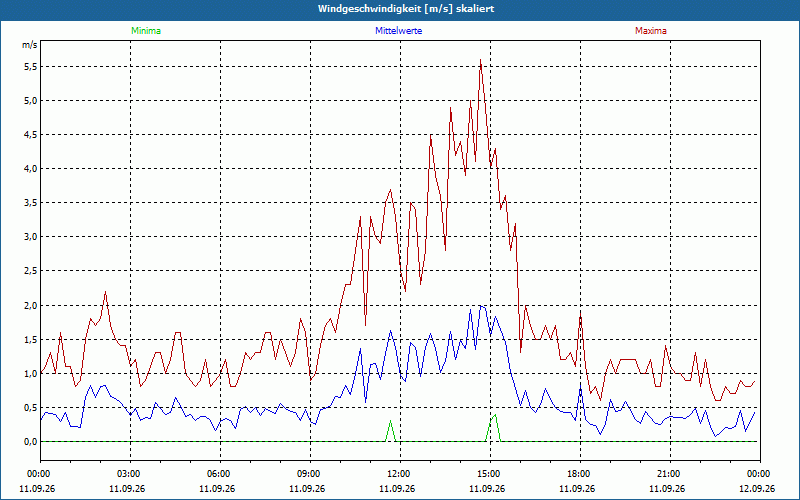Click the Minima legend label

click(x=146, y=31)
